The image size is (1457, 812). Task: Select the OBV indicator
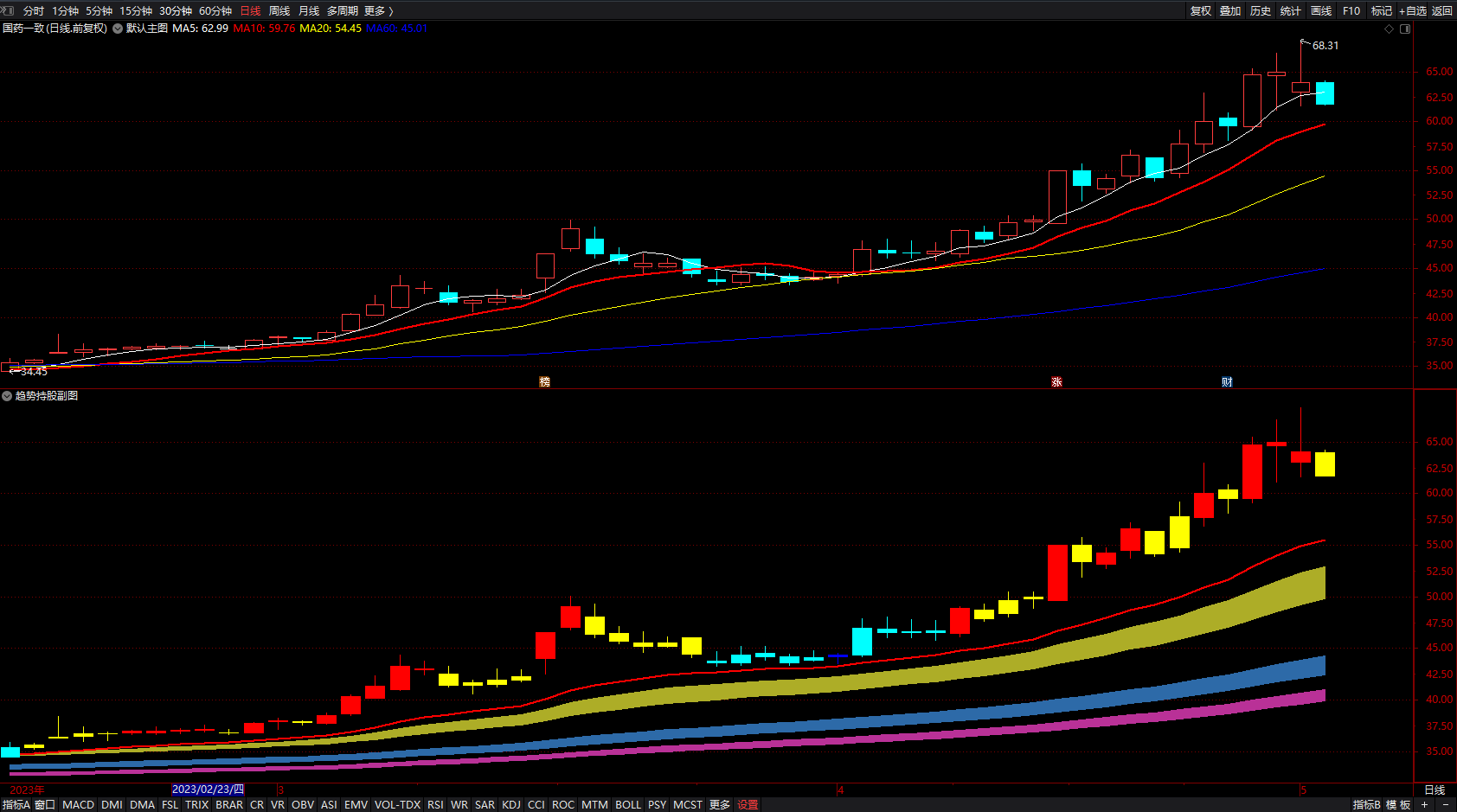pos(303,804)
